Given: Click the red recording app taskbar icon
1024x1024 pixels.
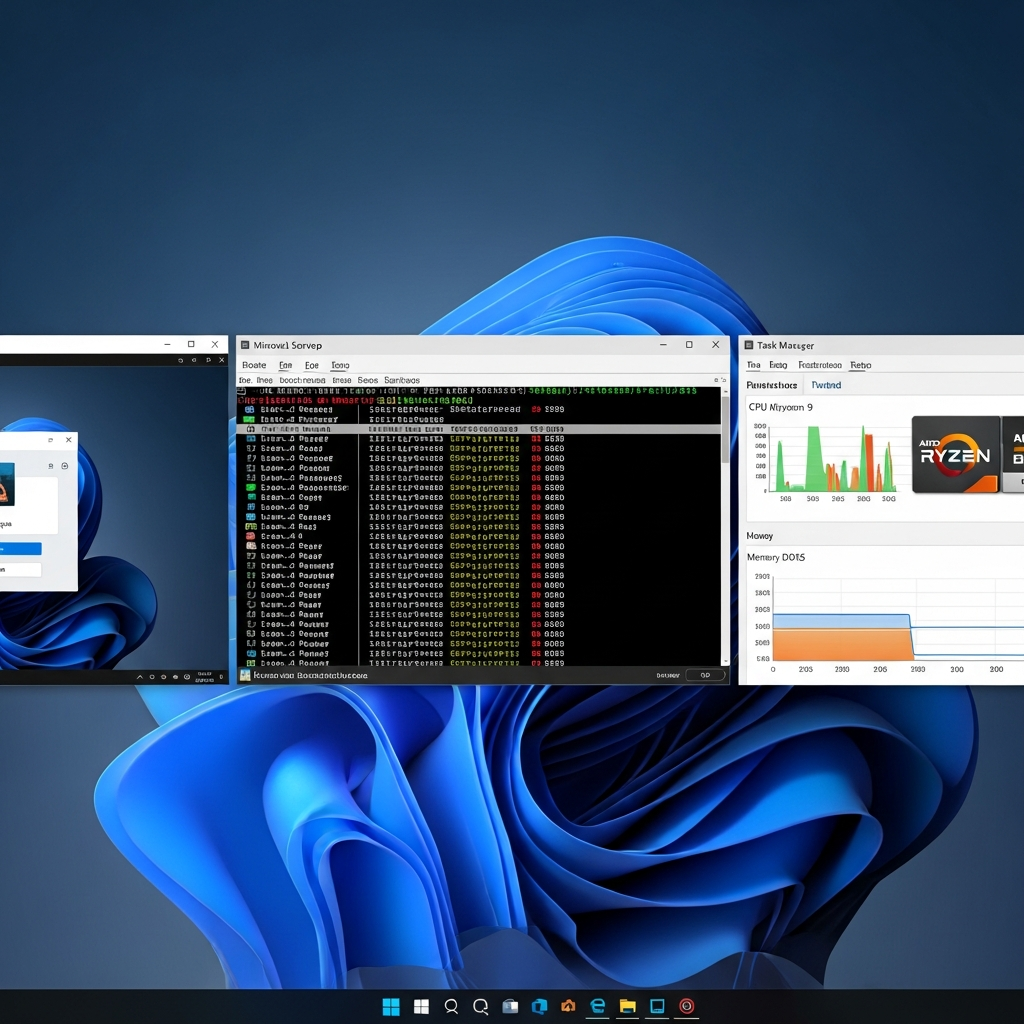Looking at the screenshot, I should pyautogui.click(x=686, y=1006).
